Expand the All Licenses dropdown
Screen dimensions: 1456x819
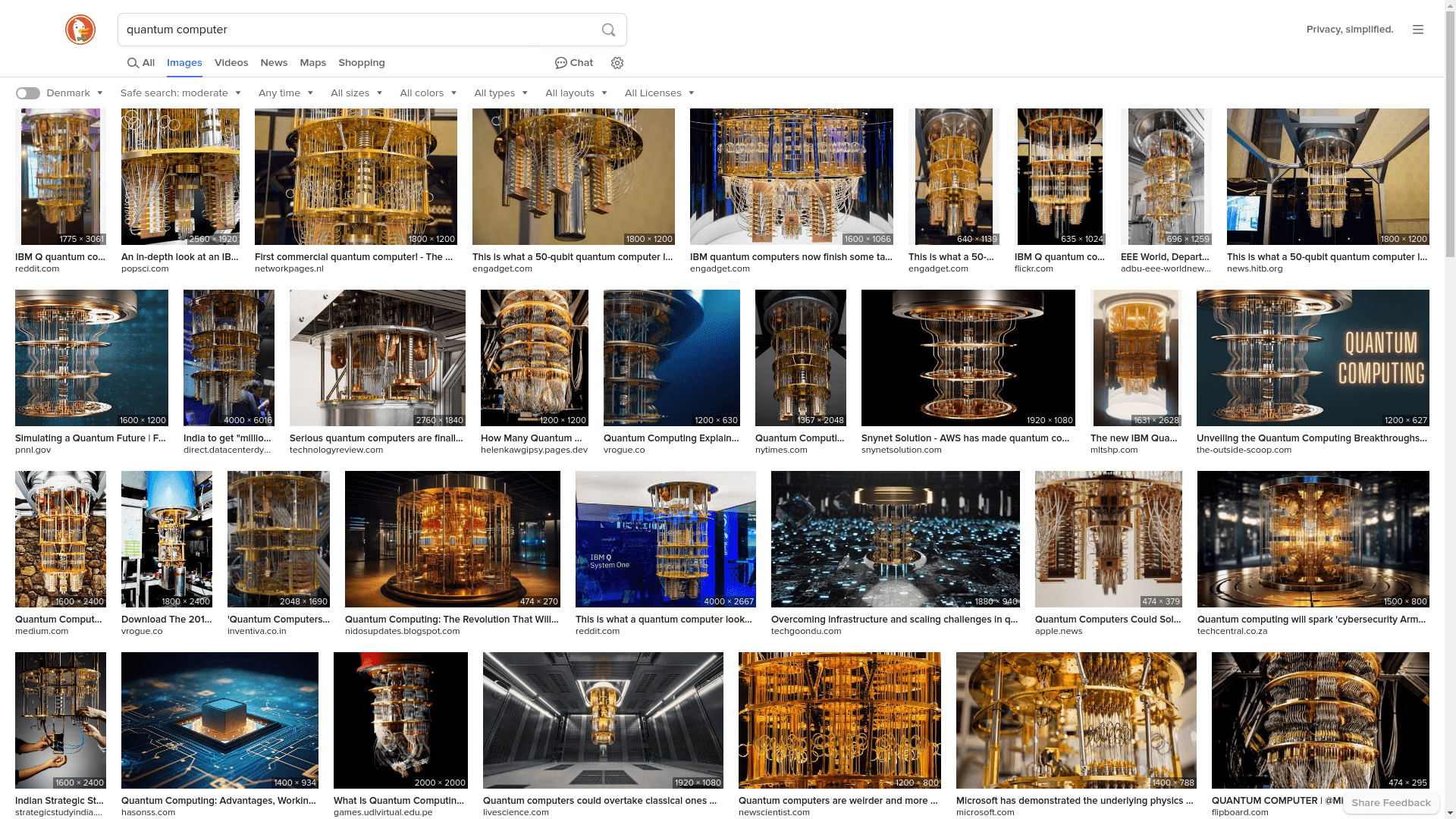[x=659, y=93]
